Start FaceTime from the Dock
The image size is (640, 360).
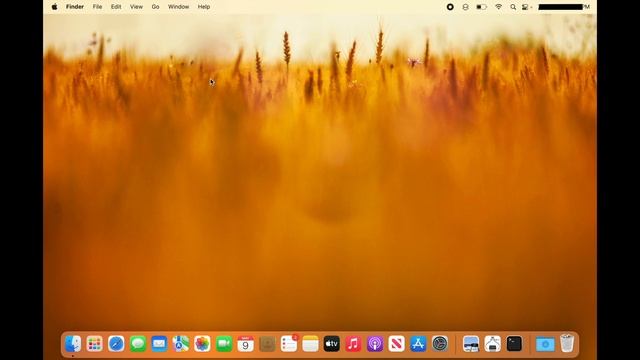pyautogui.click(x=224, y=344)
